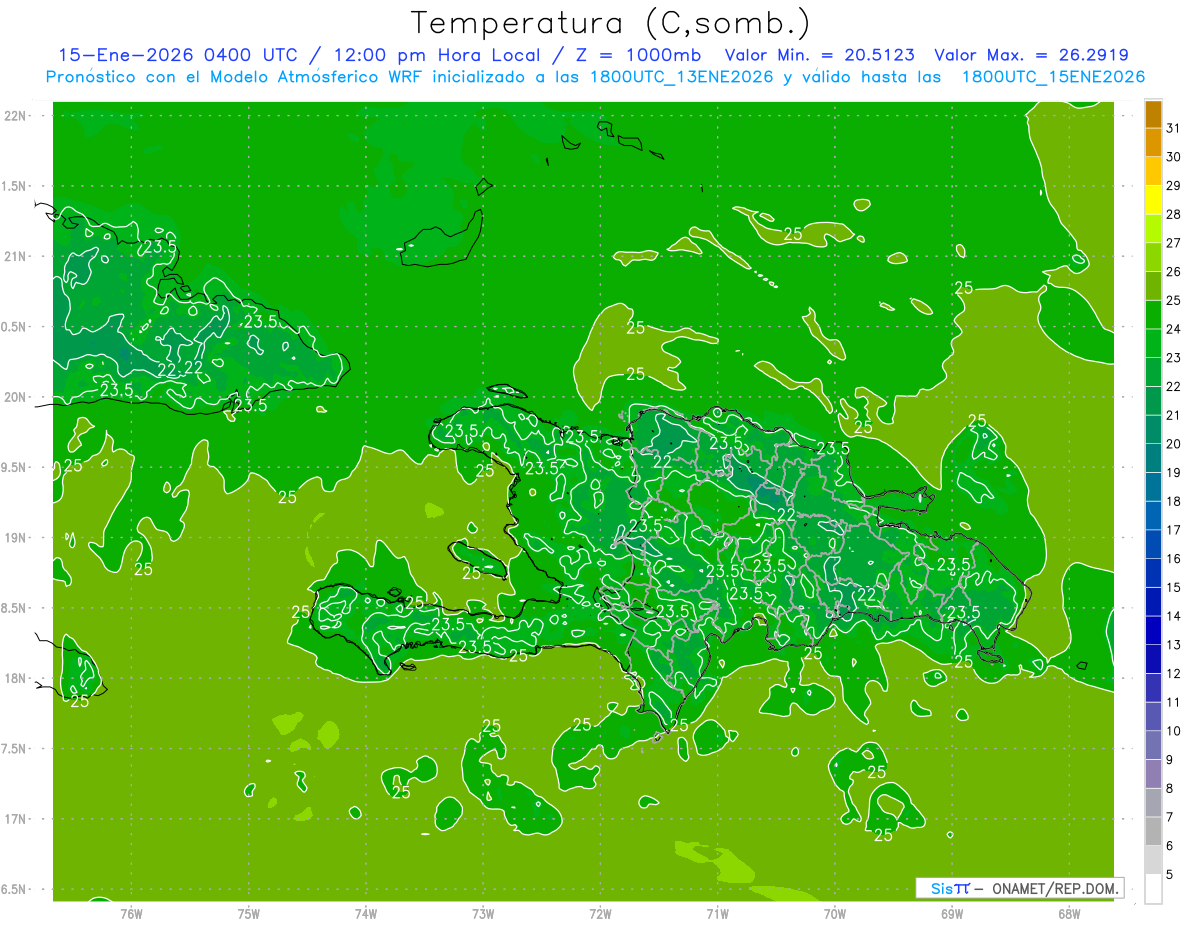Click the legend value "18"
Screen dimensions: 1200x927
pos(1173,501)
